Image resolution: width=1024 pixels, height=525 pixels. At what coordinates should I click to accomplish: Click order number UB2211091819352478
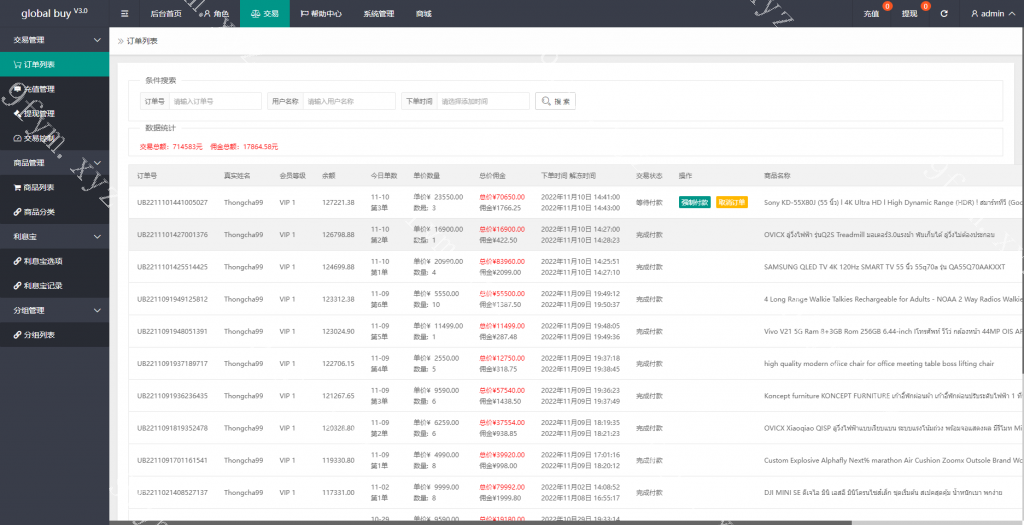click(x=172, y=428)
